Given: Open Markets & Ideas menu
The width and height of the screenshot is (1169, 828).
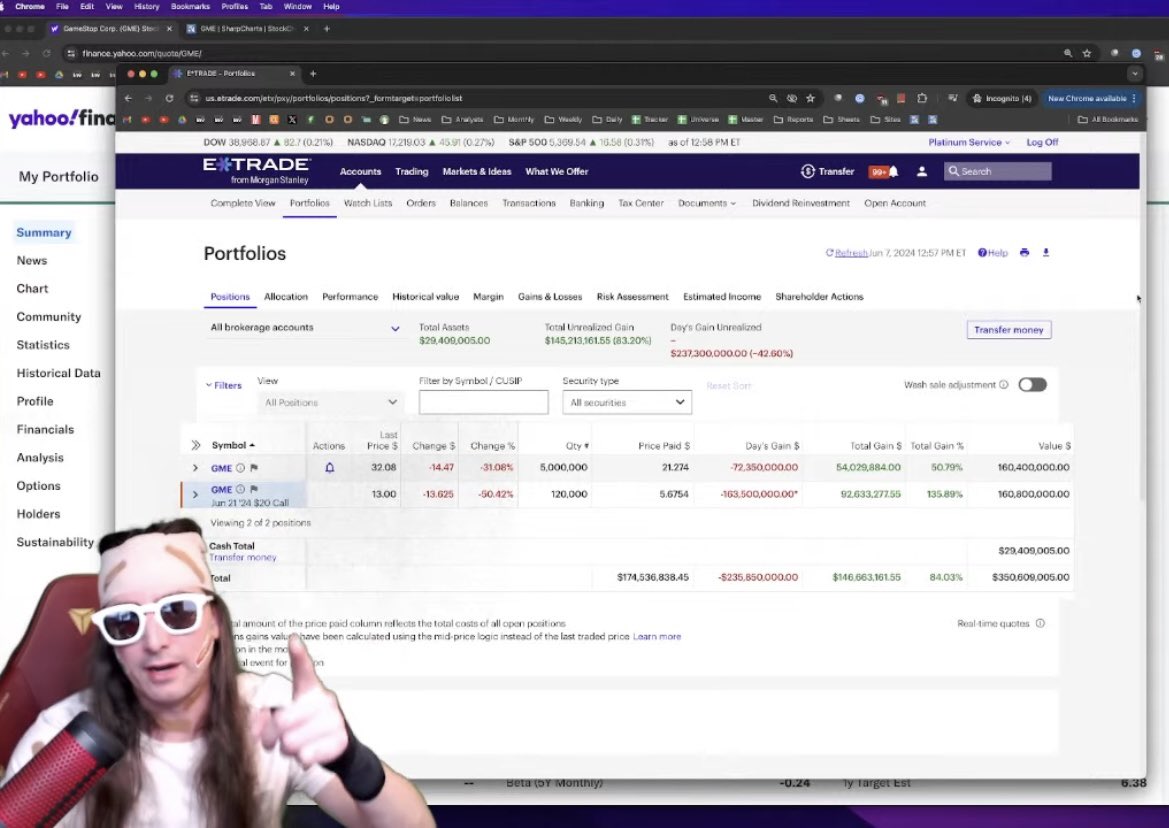Looking at the screenshot, I should 477,171.
